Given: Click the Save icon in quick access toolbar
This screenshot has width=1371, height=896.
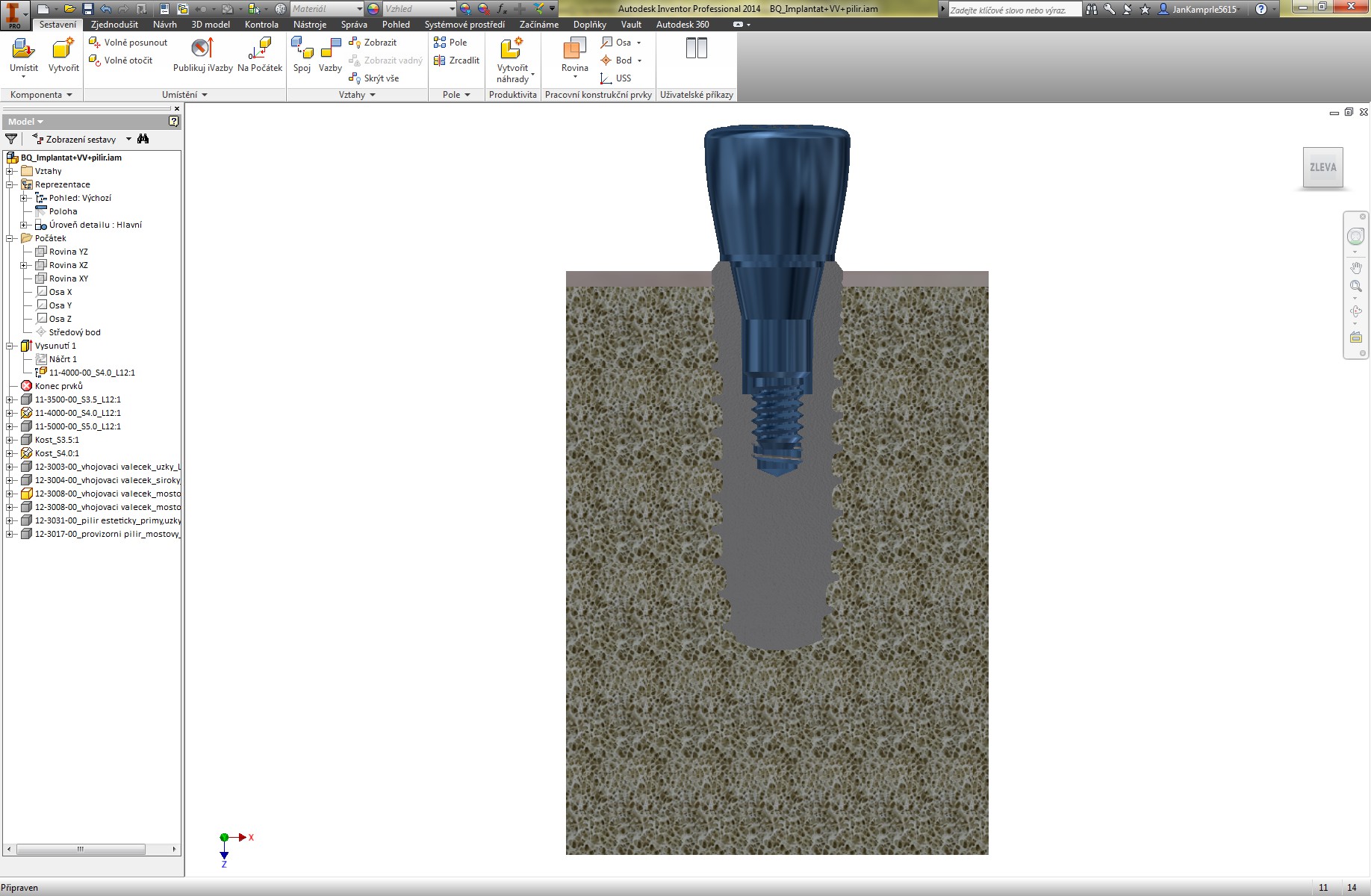Looking at the screenshot, I should [x=87, y=9].
